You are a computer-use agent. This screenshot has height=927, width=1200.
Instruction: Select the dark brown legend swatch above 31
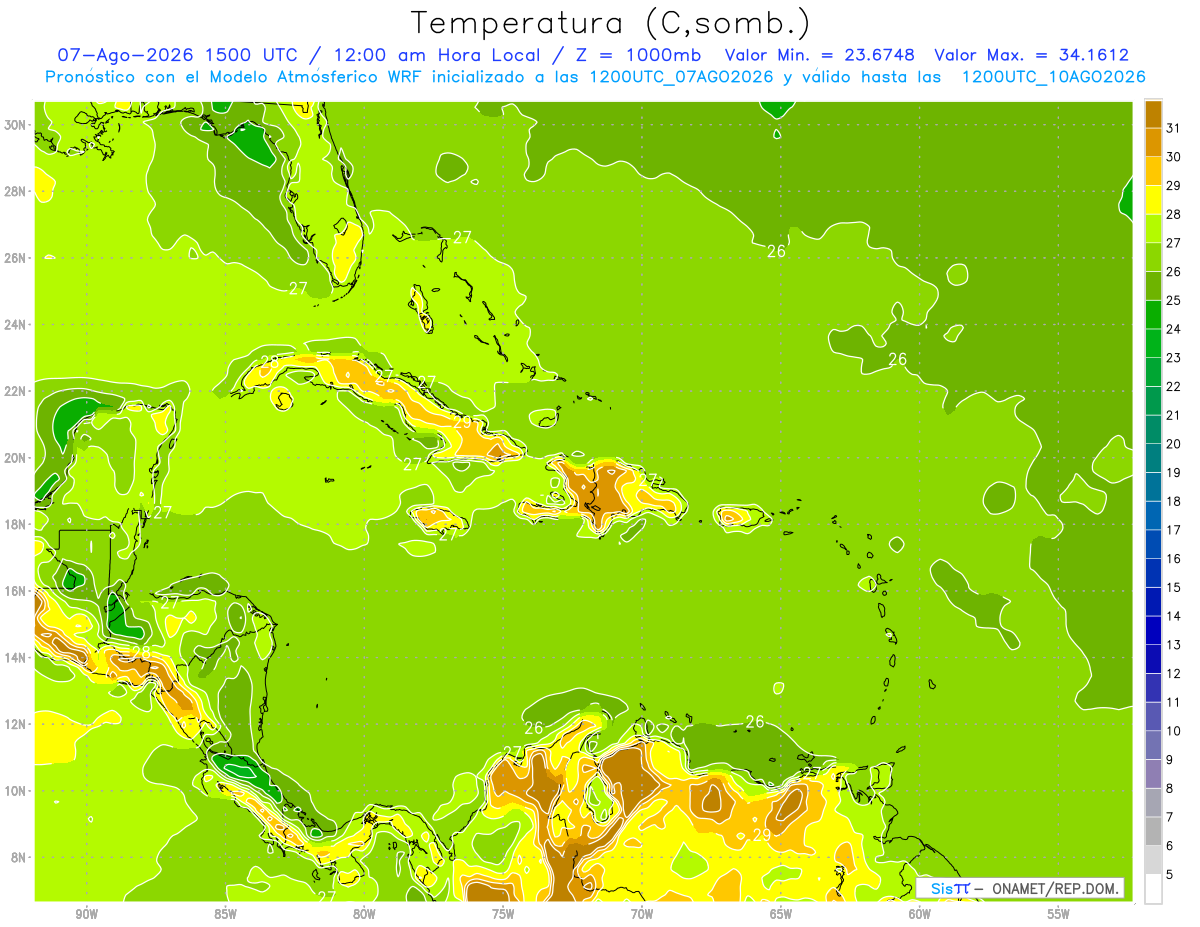click(x=1153, y=114)
